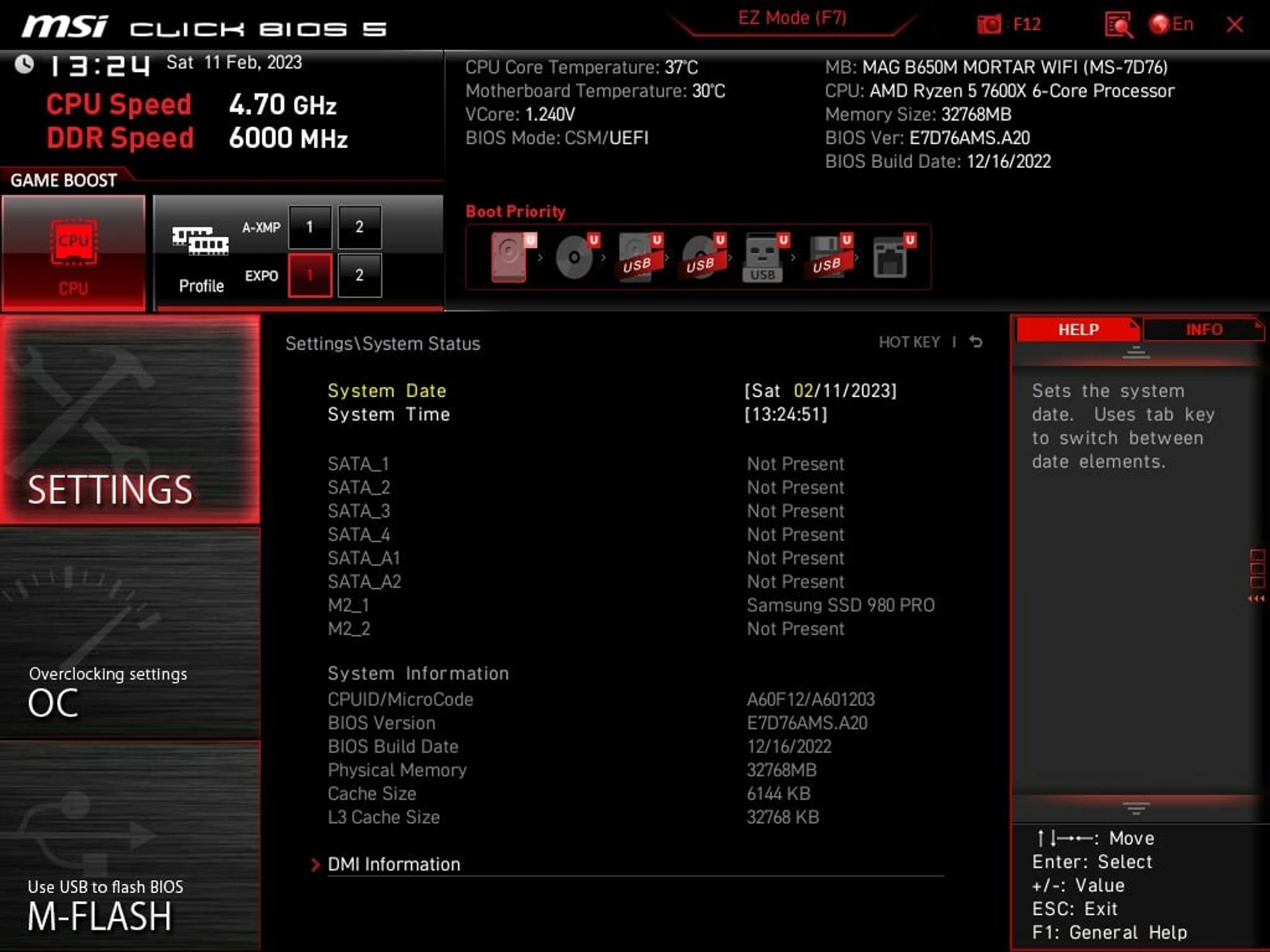The image size is (1270, 952).
Task: Click the side panel collapse arrows
Action: [x=1256, y=599]
